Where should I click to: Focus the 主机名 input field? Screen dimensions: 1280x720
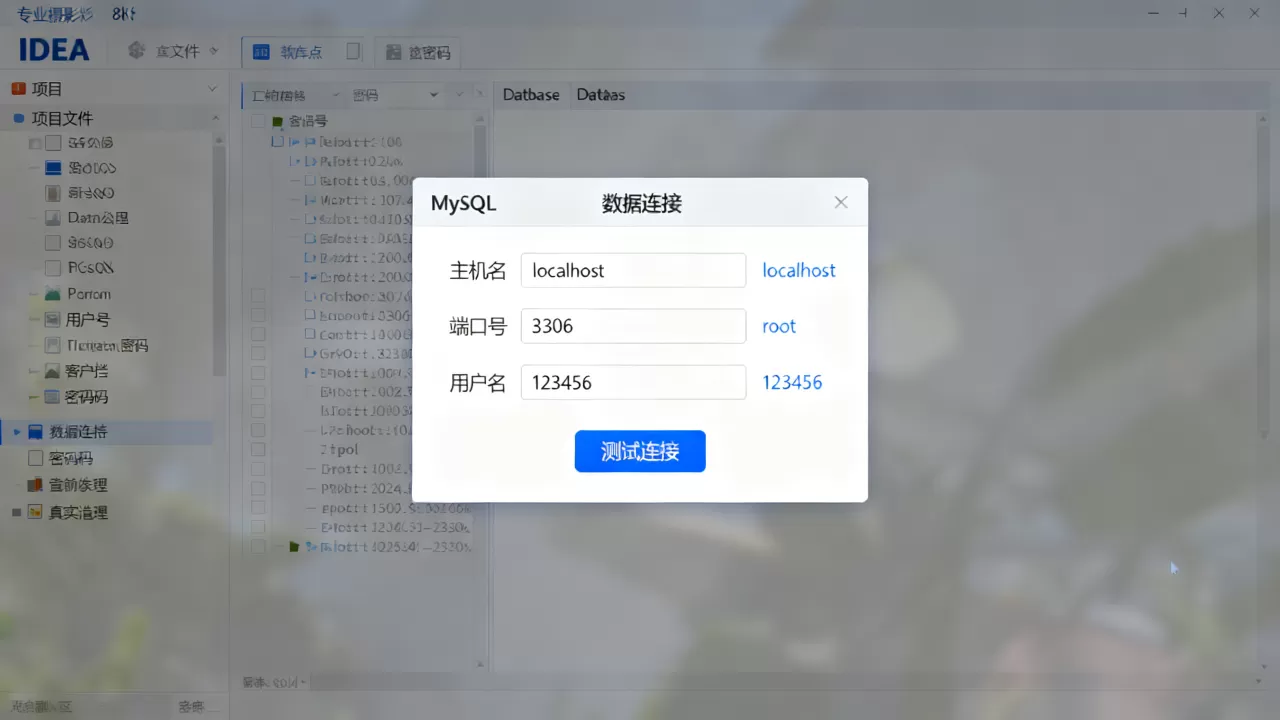[633, 270]
